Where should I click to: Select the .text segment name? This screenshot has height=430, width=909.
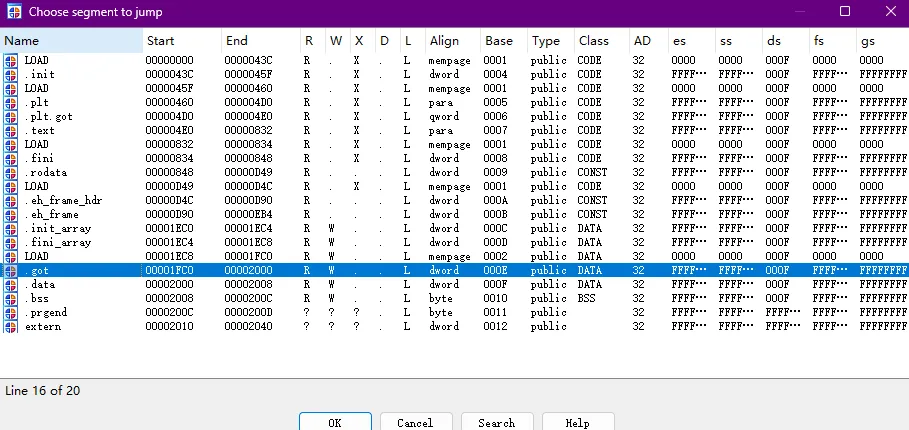39,130
